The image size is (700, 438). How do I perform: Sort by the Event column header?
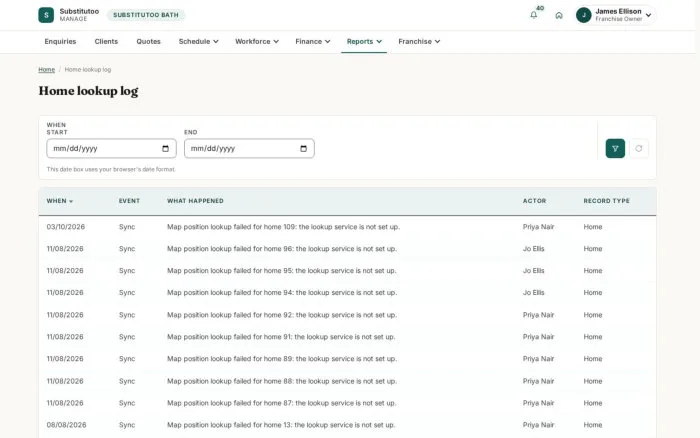click(129, 201)
